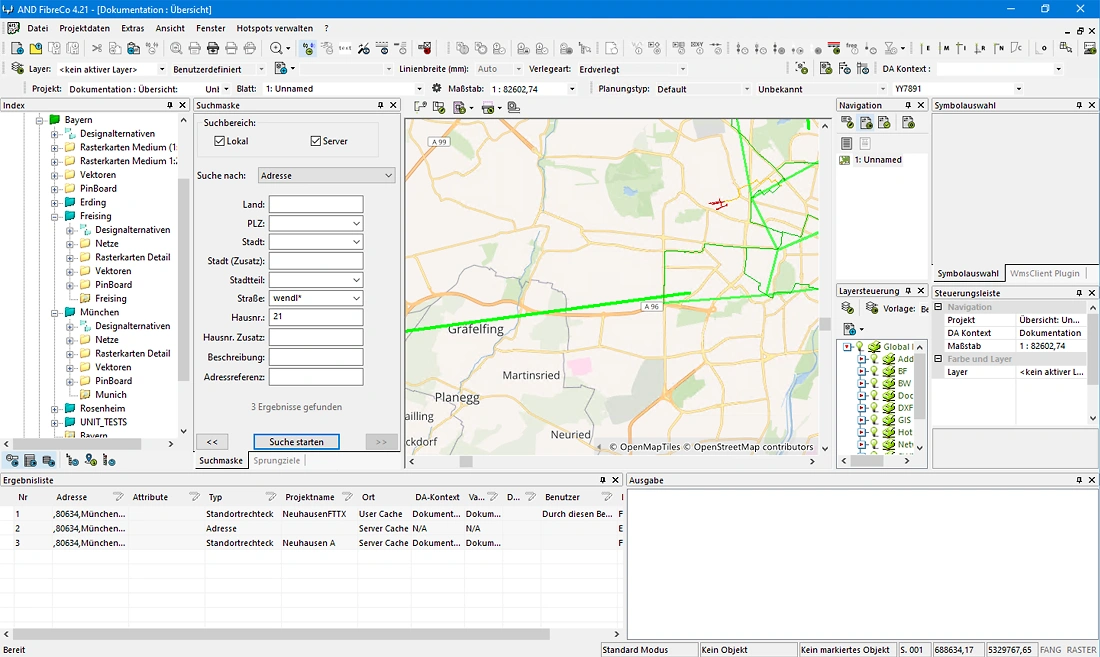
Task: Open the Projektdaten menu
Action: [84, 28]
